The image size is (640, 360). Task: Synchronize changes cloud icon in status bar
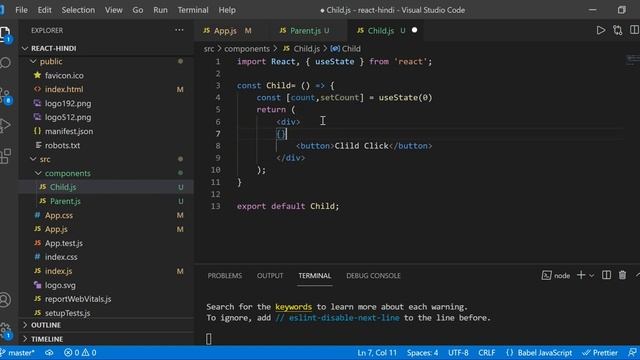tap(49, 353)
